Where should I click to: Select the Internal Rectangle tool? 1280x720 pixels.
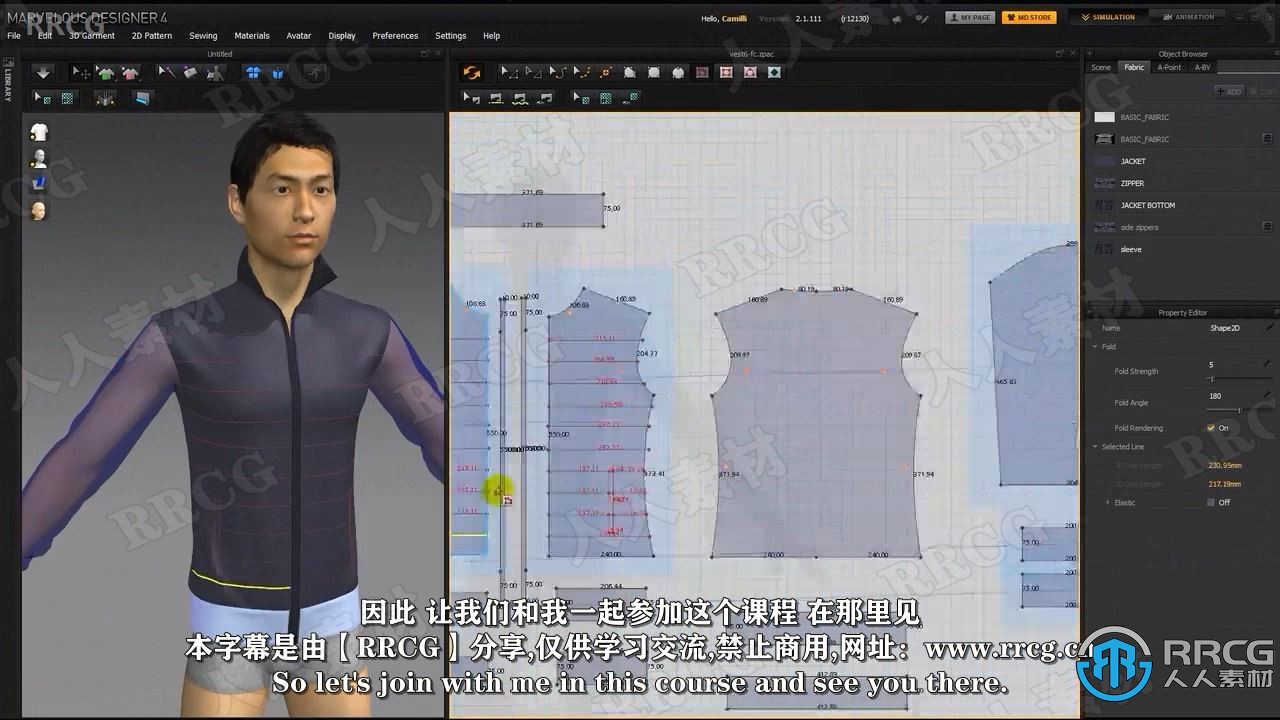(x=726, y=73)
